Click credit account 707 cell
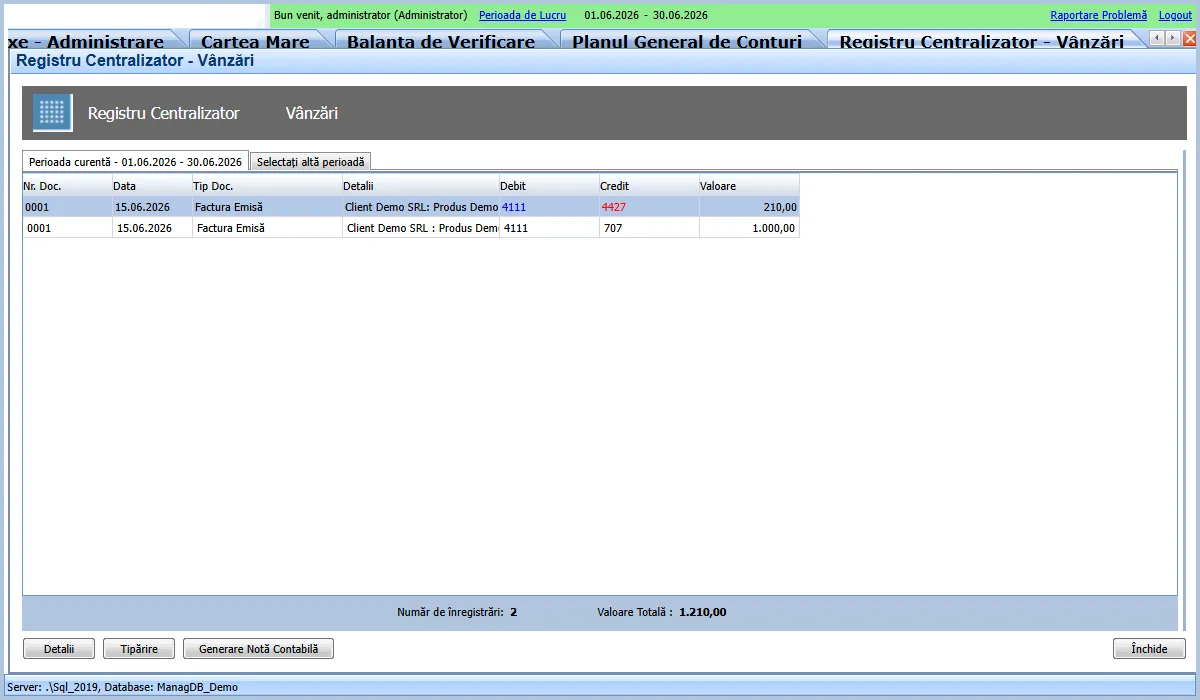Viewport: 1200px width, 700px height. pyautogui.click(x=649, y=228)
